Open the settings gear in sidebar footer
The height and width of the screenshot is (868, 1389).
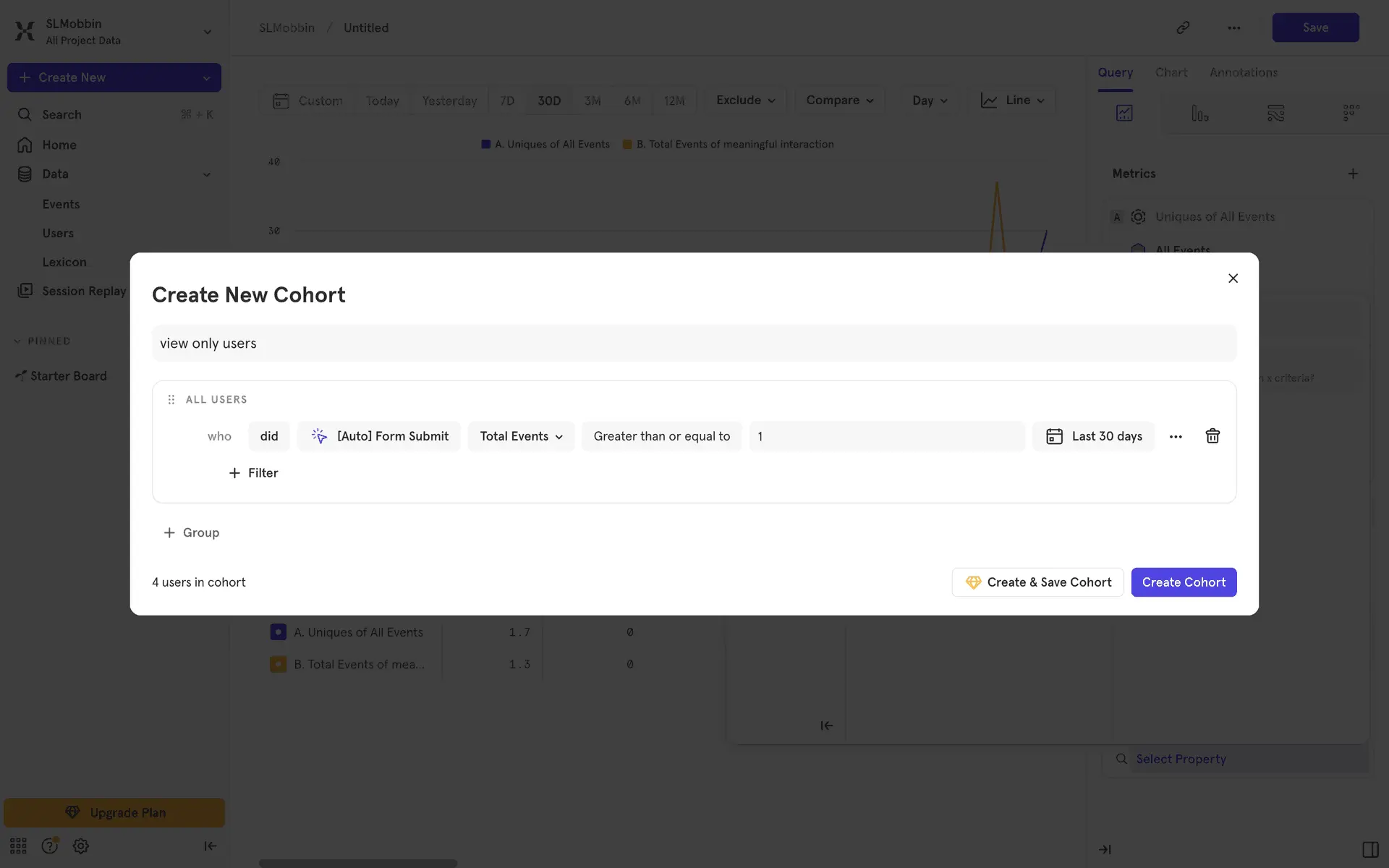point(81,846)
